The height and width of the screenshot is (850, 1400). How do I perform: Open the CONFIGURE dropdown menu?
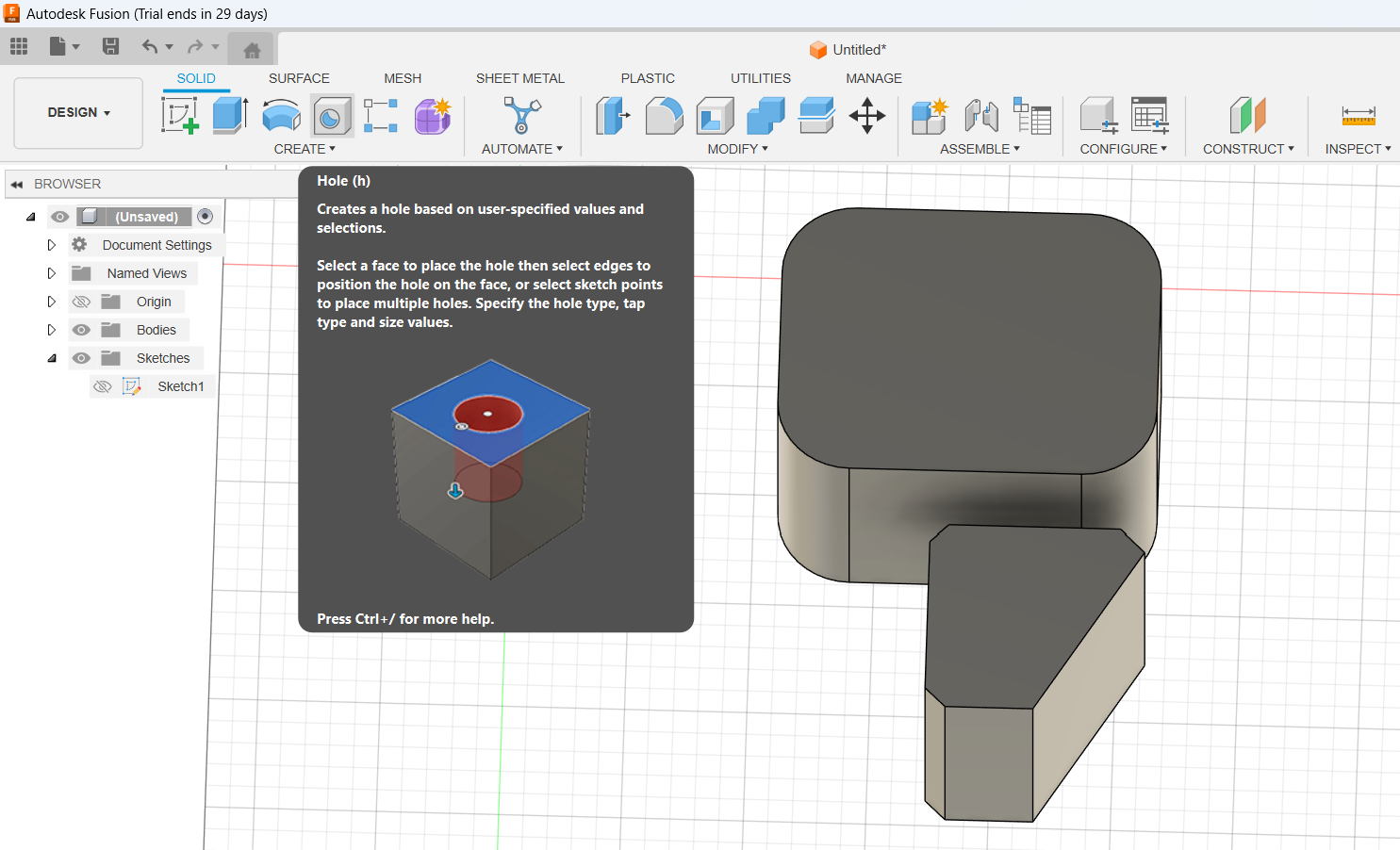(x=1124, y=149)
